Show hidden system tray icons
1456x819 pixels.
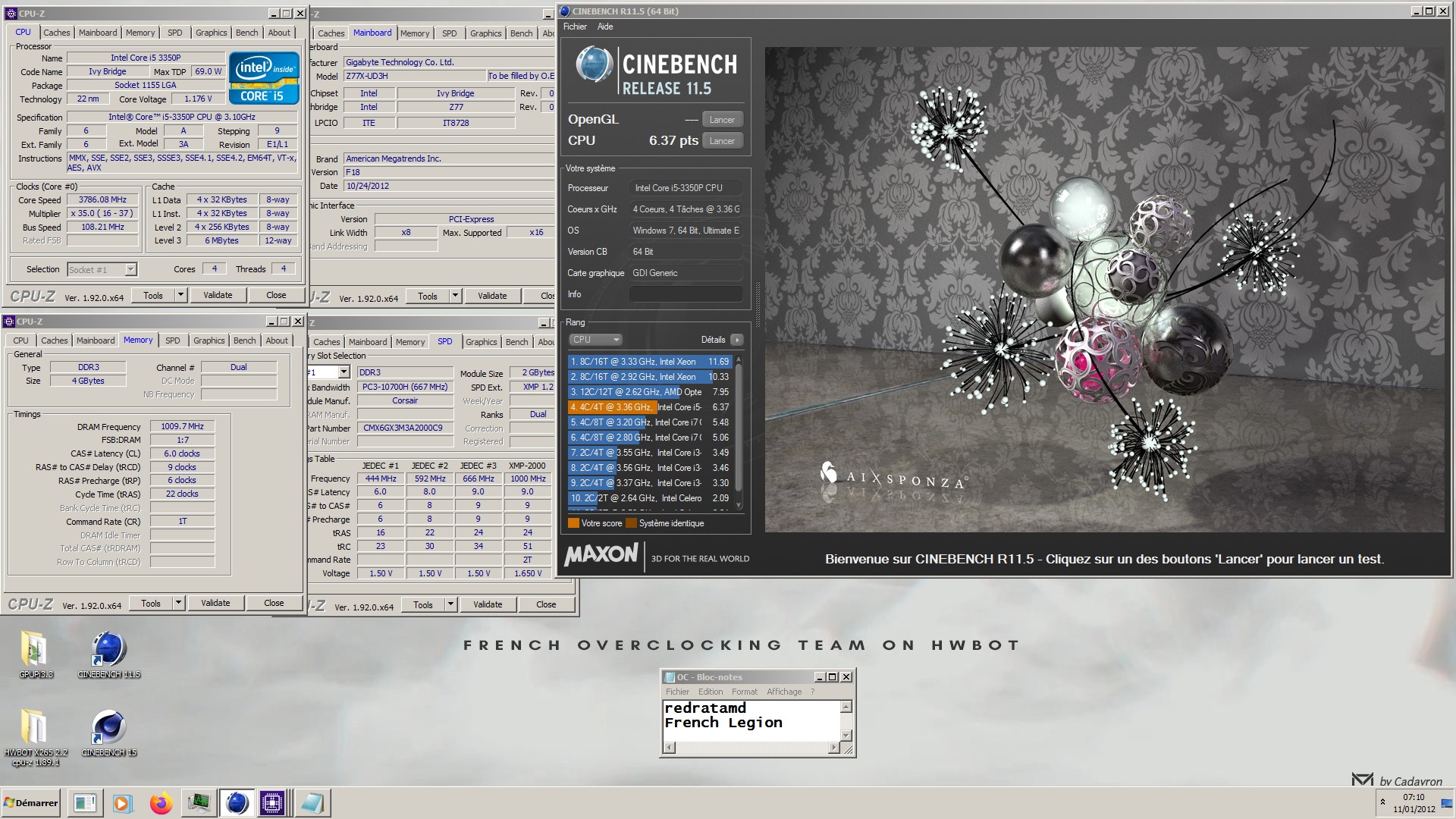1382,802
